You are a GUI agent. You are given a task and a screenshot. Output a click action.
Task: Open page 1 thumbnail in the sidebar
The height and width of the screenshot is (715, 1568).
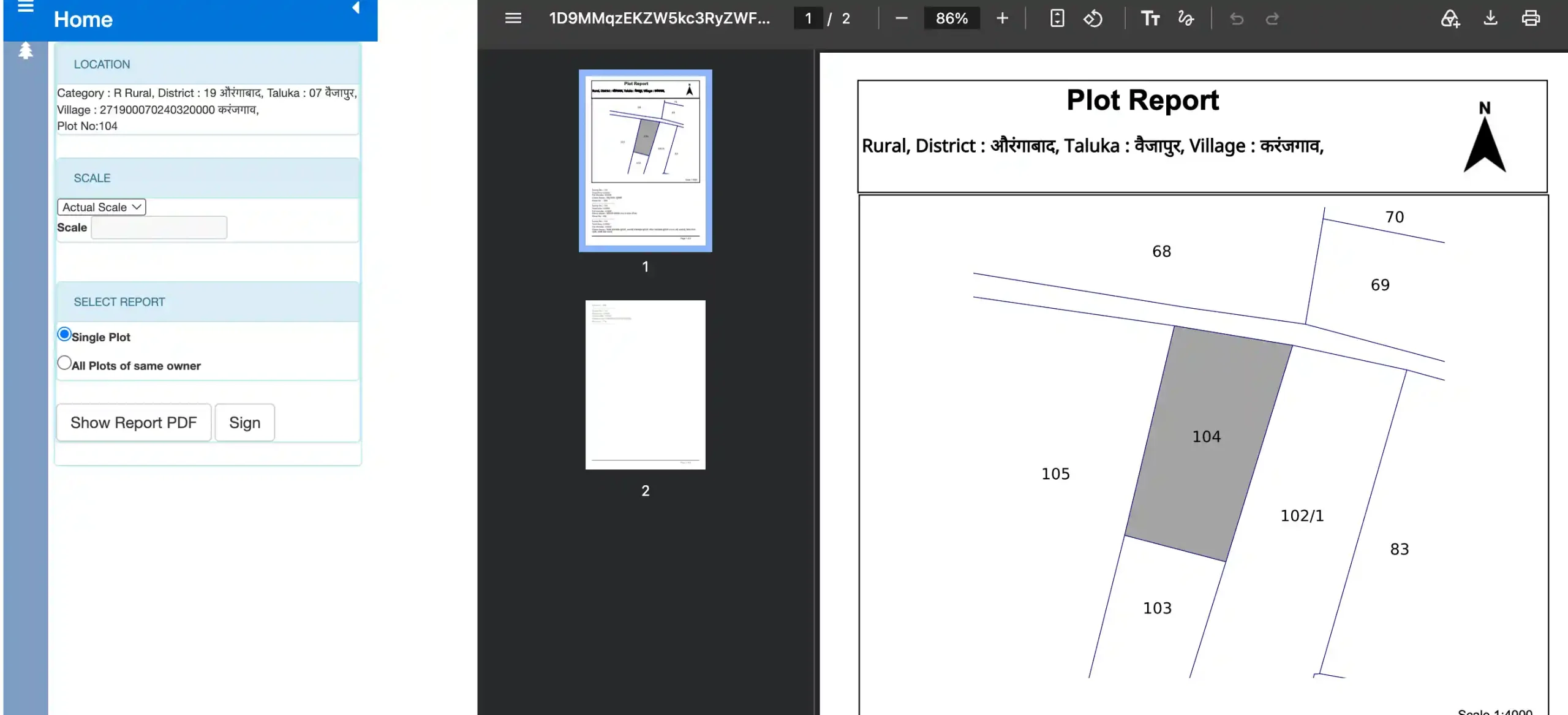(x=646, y=161)
